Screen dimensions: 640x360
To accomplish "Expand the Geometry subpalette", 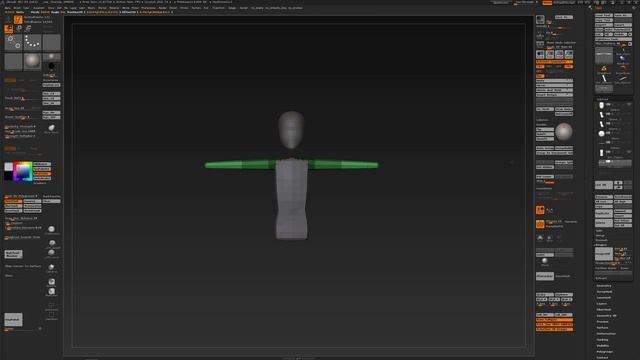I will [604, 286].
